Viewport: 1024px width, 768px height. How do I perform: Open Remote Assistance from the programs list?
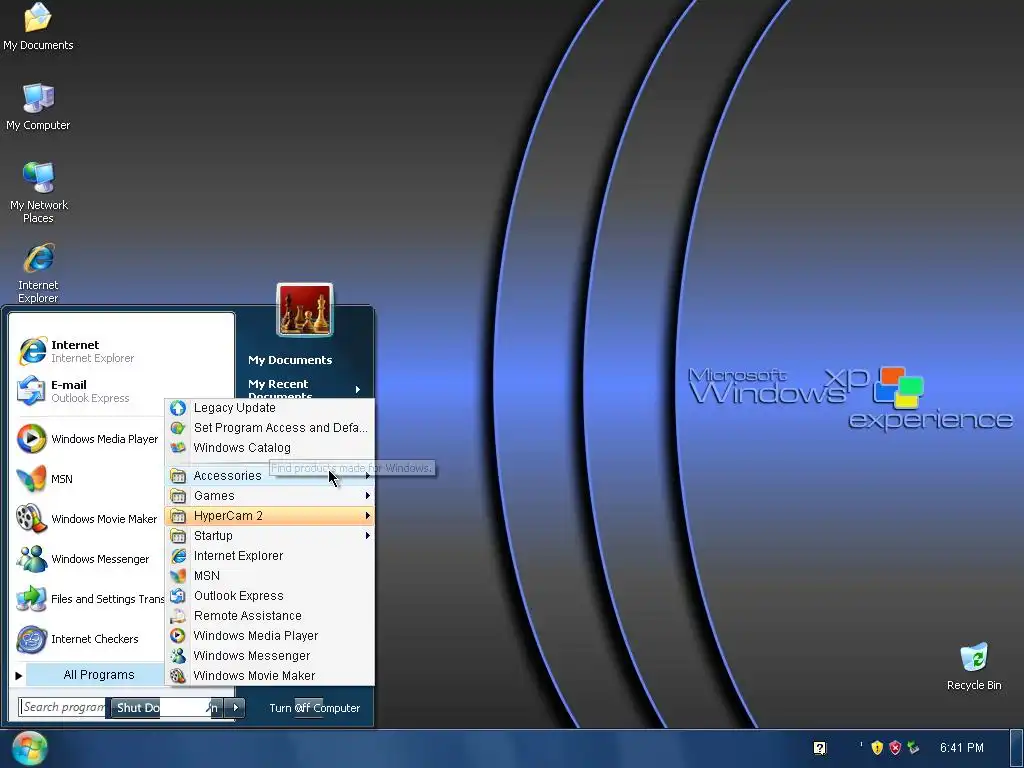coord(270,616)
